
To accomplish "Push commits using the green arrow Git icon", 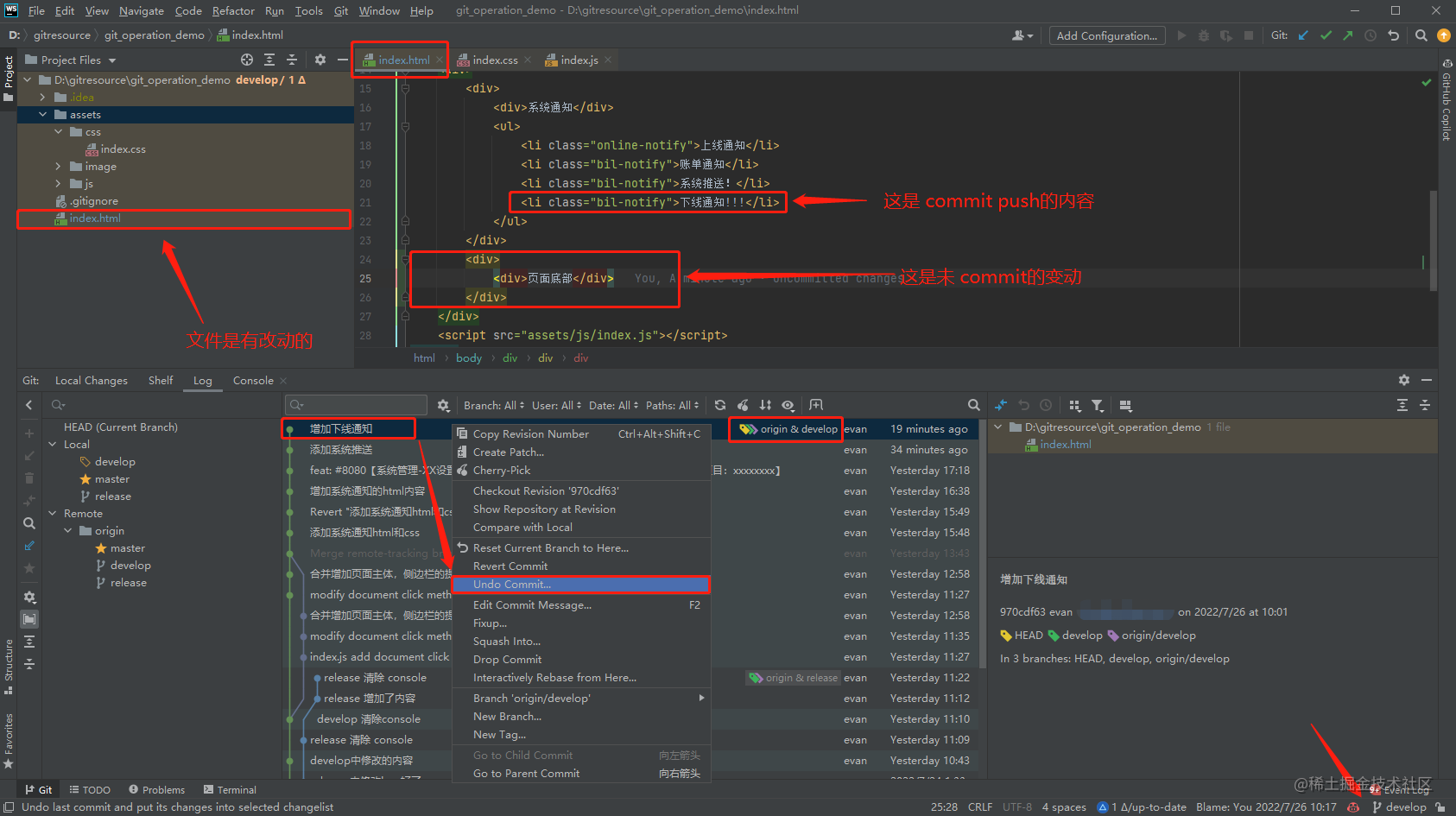I will (1348, 35).
